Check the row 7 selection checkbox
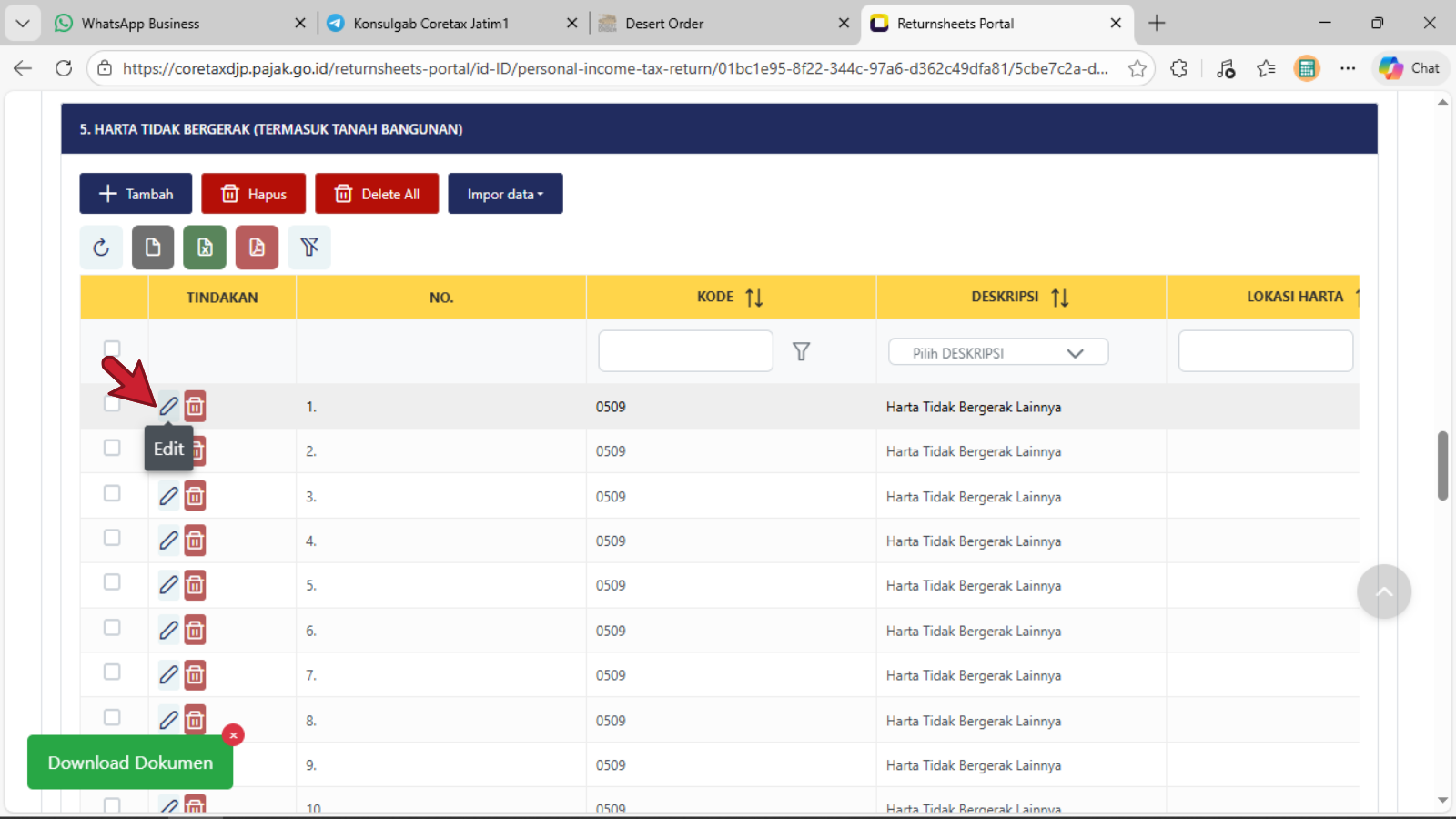This screenshot has width=1456, height=819. 112,672
